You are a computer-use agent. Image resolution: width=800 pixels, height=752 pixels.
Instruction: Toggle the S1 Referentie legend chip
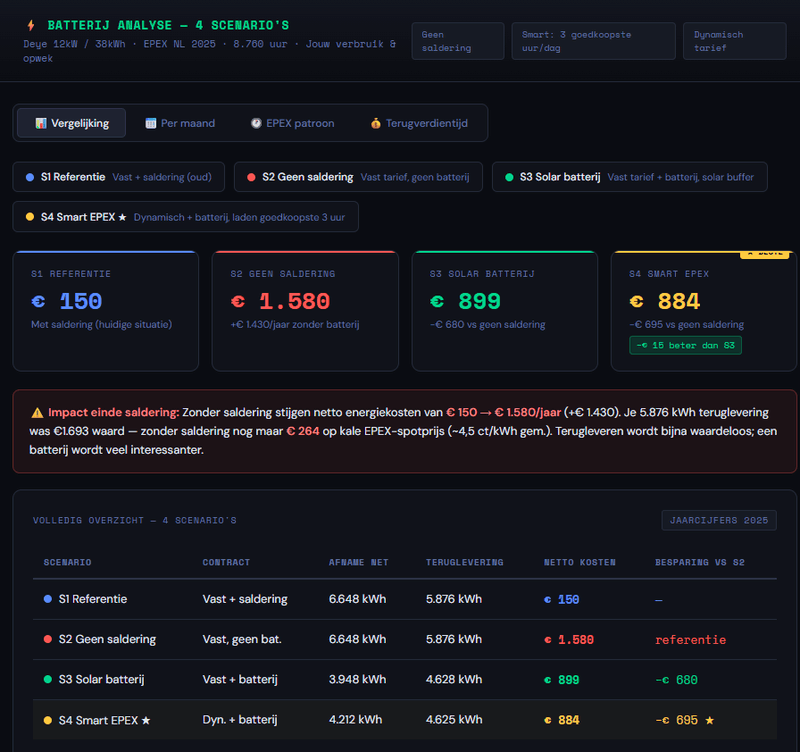118,177
